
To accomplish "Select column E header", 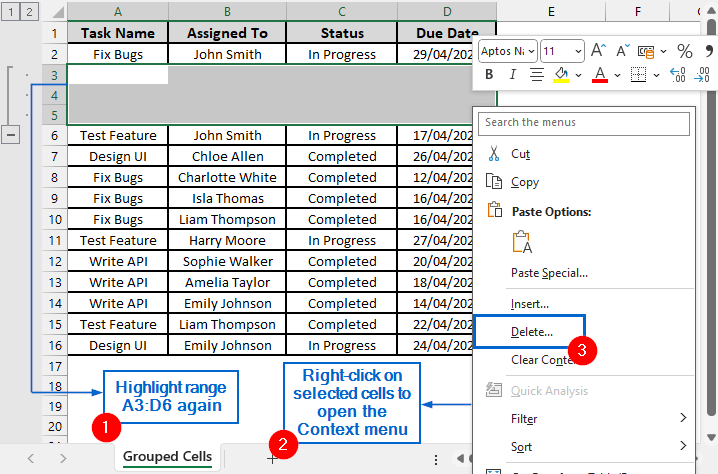I will 551,11.
